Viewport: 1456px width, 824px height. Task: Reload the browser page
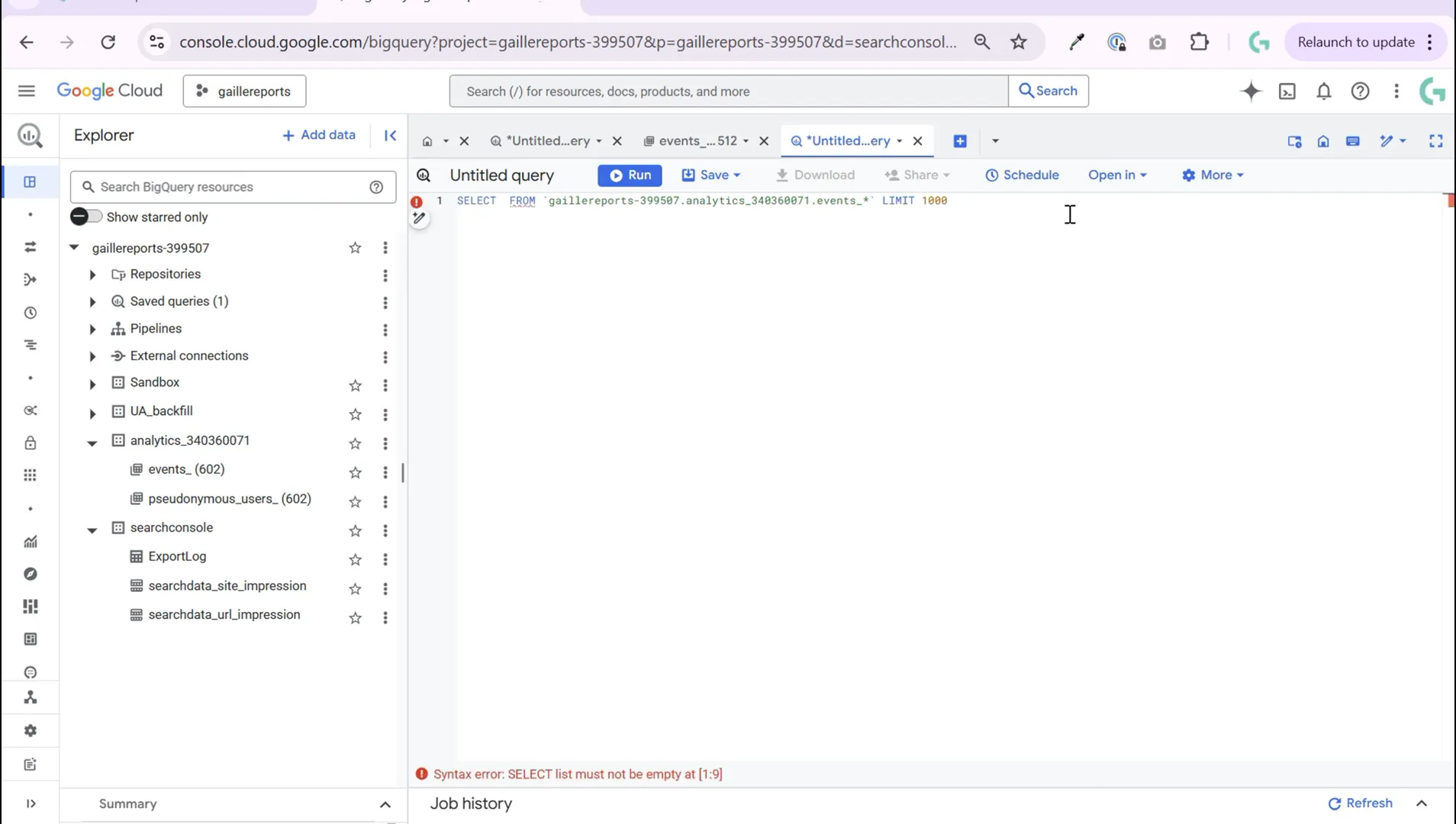pos(108,42)
